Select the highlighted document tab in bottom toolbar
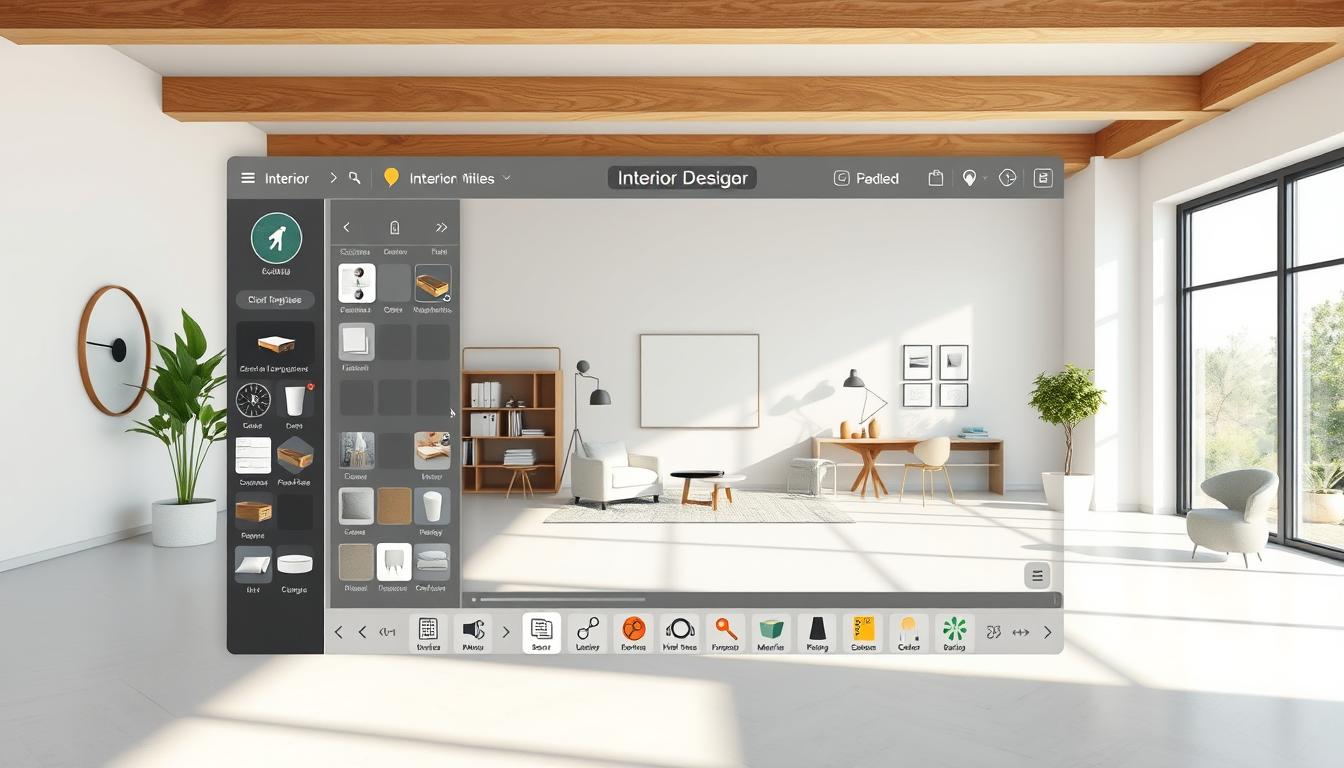 pos(541,631)
